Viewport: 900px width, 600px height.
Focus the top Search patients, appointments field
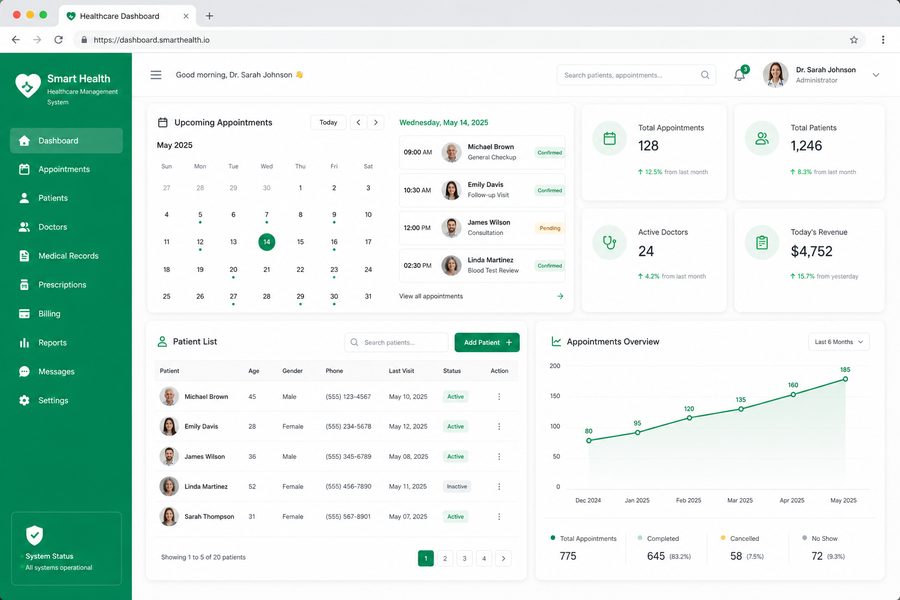(636, 75)
